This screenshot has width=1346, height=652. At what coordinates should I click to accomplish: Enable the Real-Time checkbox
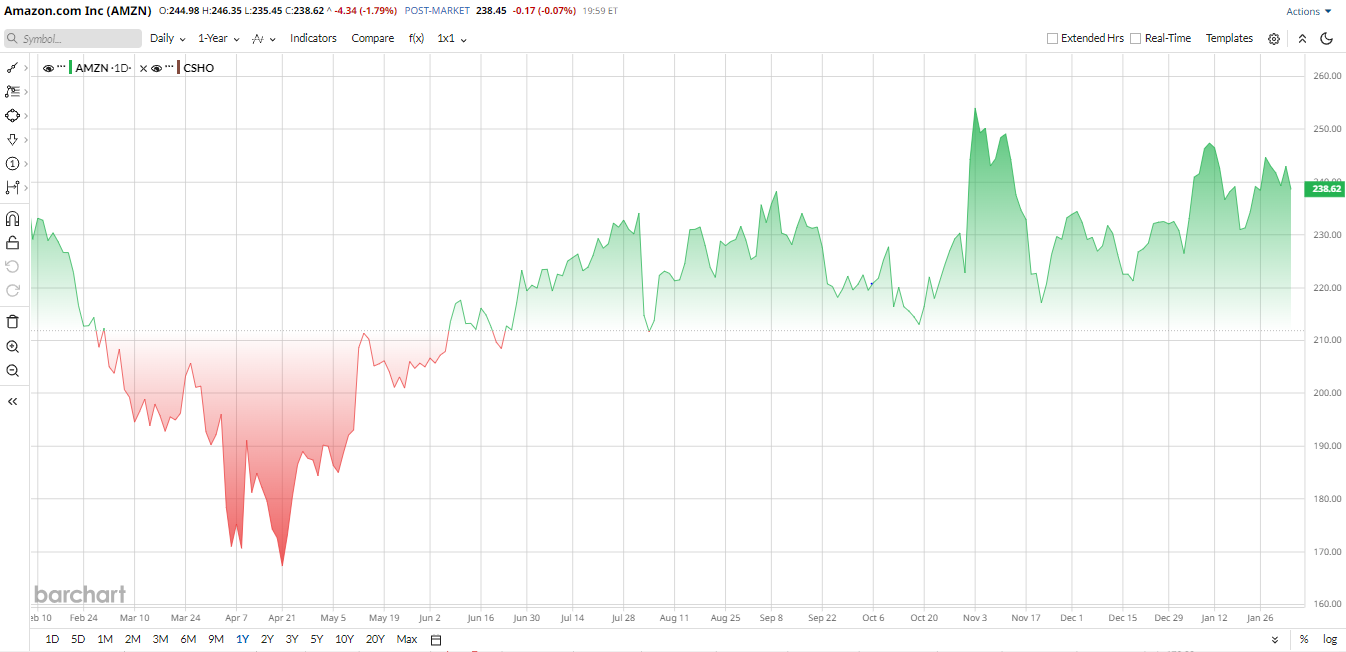[1136, 38]
